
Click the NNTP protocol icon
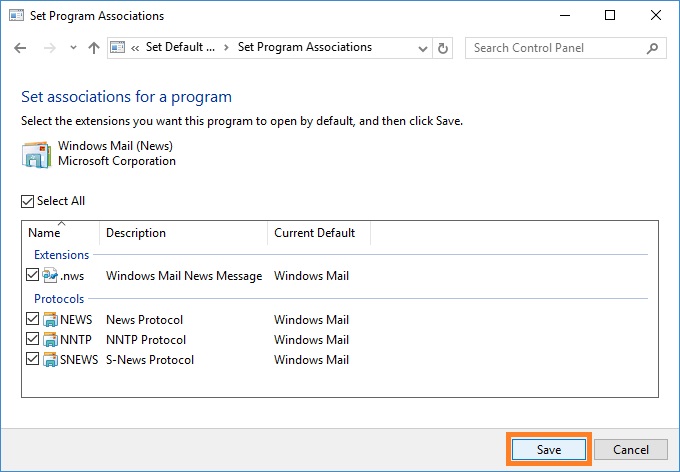click(50, 340)
